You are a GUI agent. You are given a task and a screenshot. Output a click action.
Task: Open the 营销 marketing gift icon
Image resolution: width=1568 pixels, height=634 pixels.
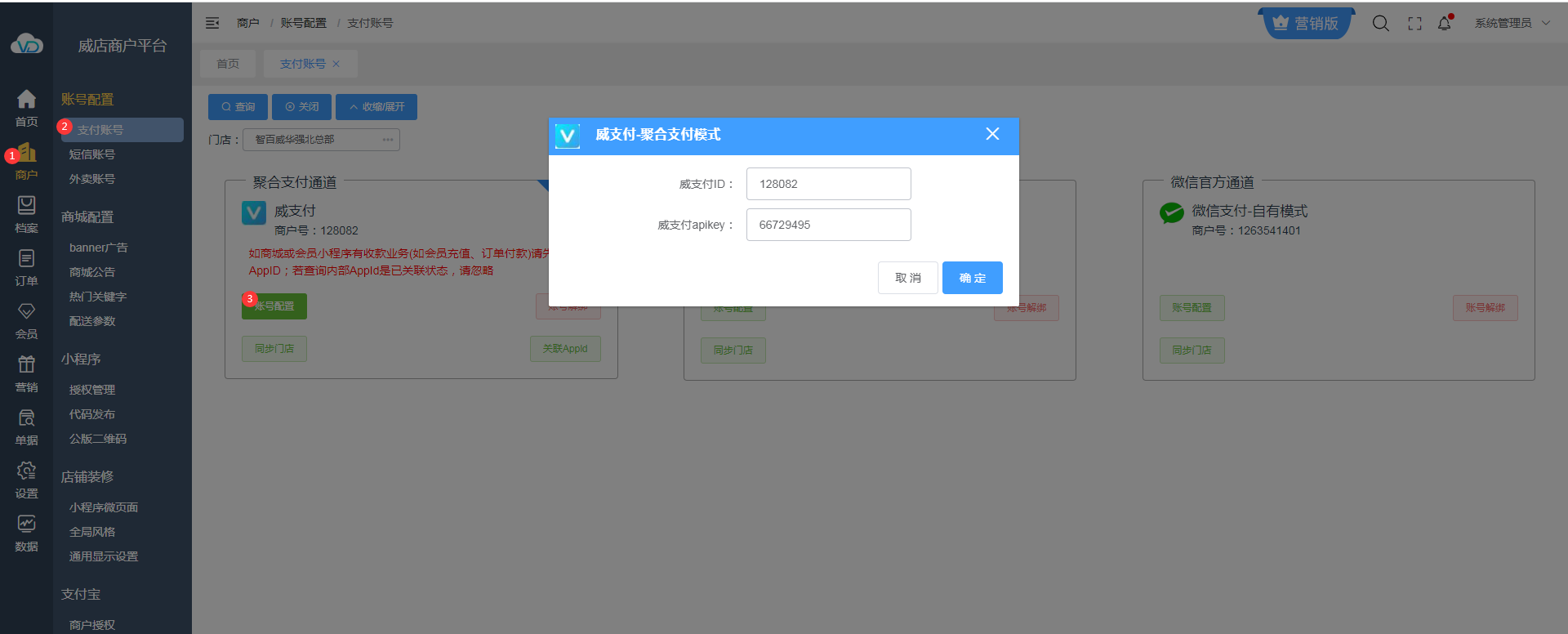tap(26, 365)
